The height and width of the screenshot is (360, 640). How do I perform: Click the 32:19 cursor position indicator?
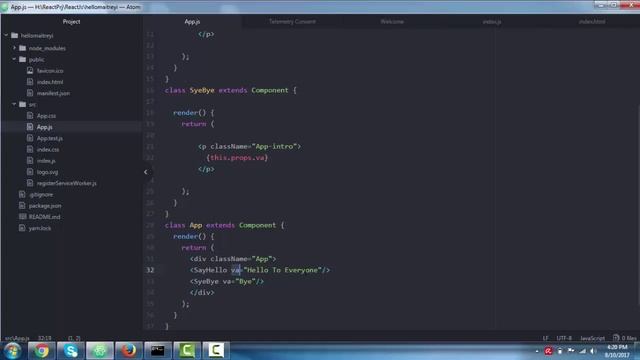(44, 338)
